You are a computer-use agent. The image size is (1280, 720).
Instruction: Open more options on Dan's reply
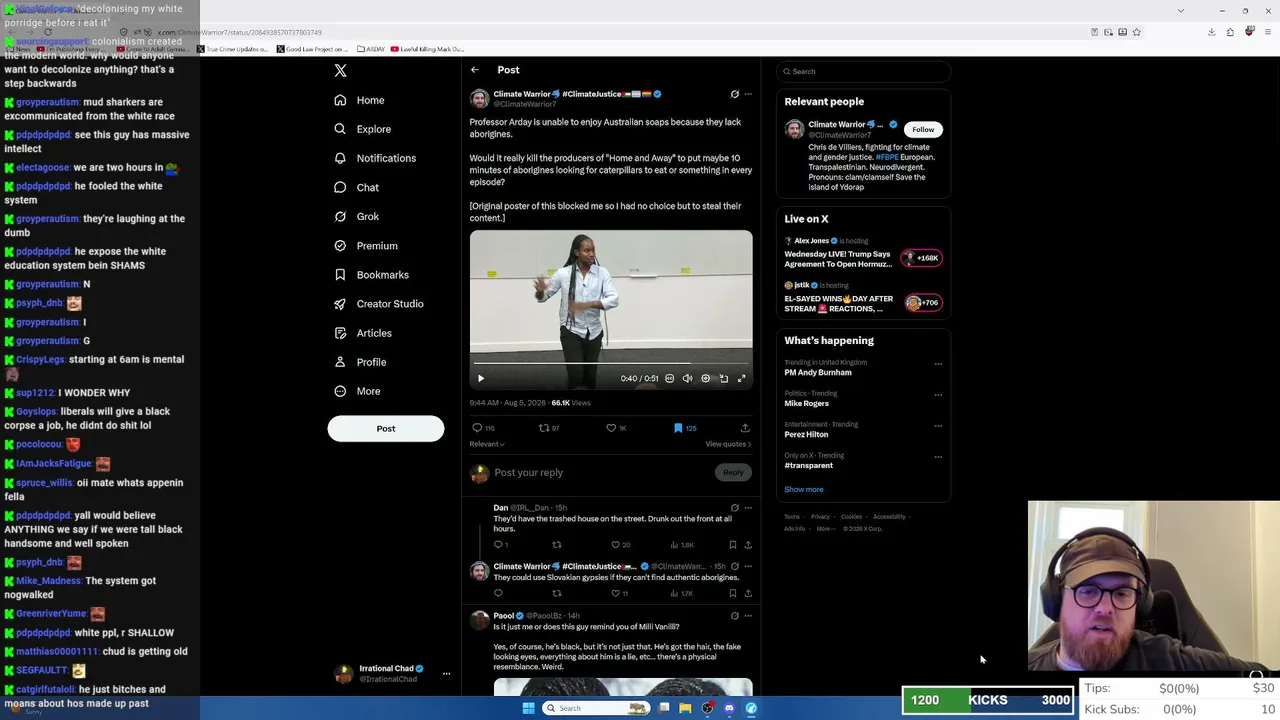(748, 508)
